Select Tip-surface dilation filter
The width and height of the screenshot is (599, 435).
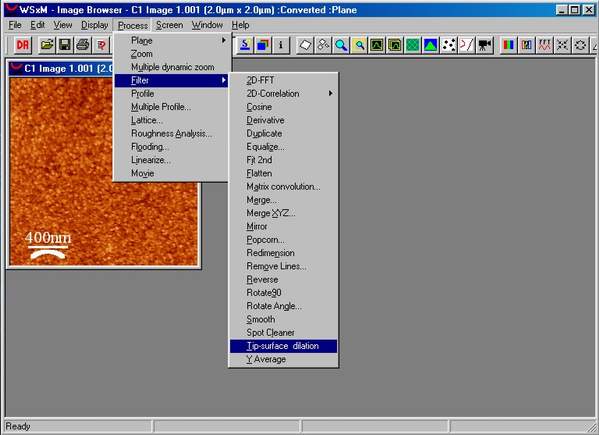pos(283,346)
